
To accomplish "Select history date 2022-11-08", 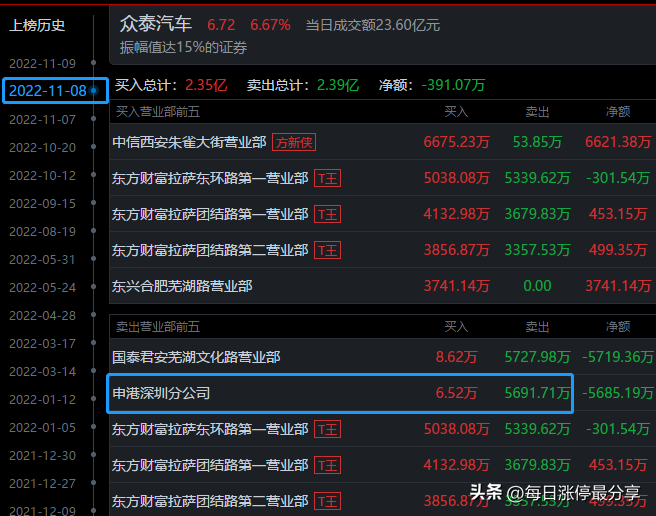I will coord(48,91).
